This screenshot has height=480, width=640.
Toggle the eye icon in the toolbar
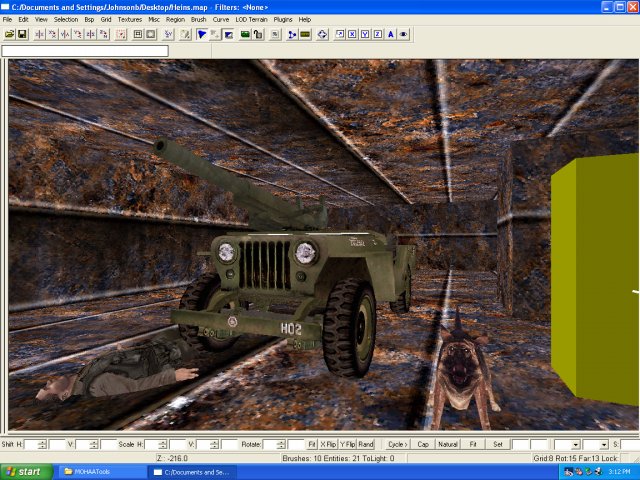point(404,34)
